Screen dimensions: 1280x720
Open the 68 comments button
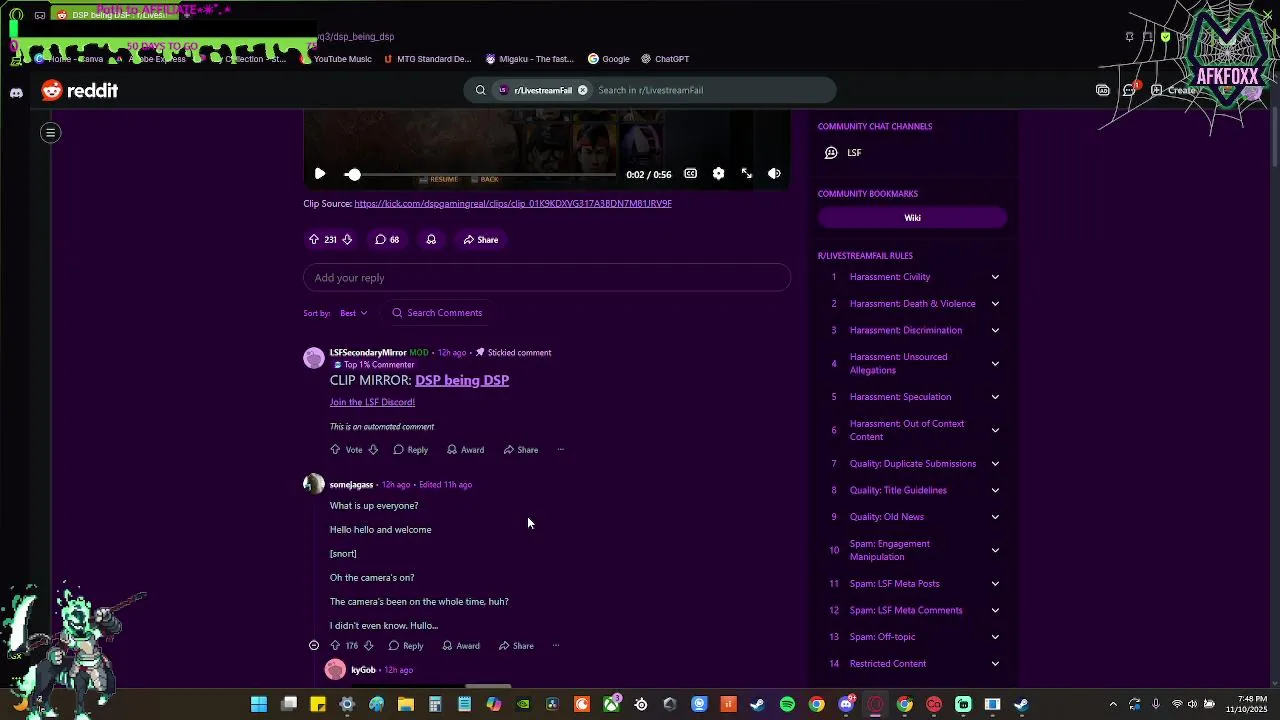coord(387,240)
